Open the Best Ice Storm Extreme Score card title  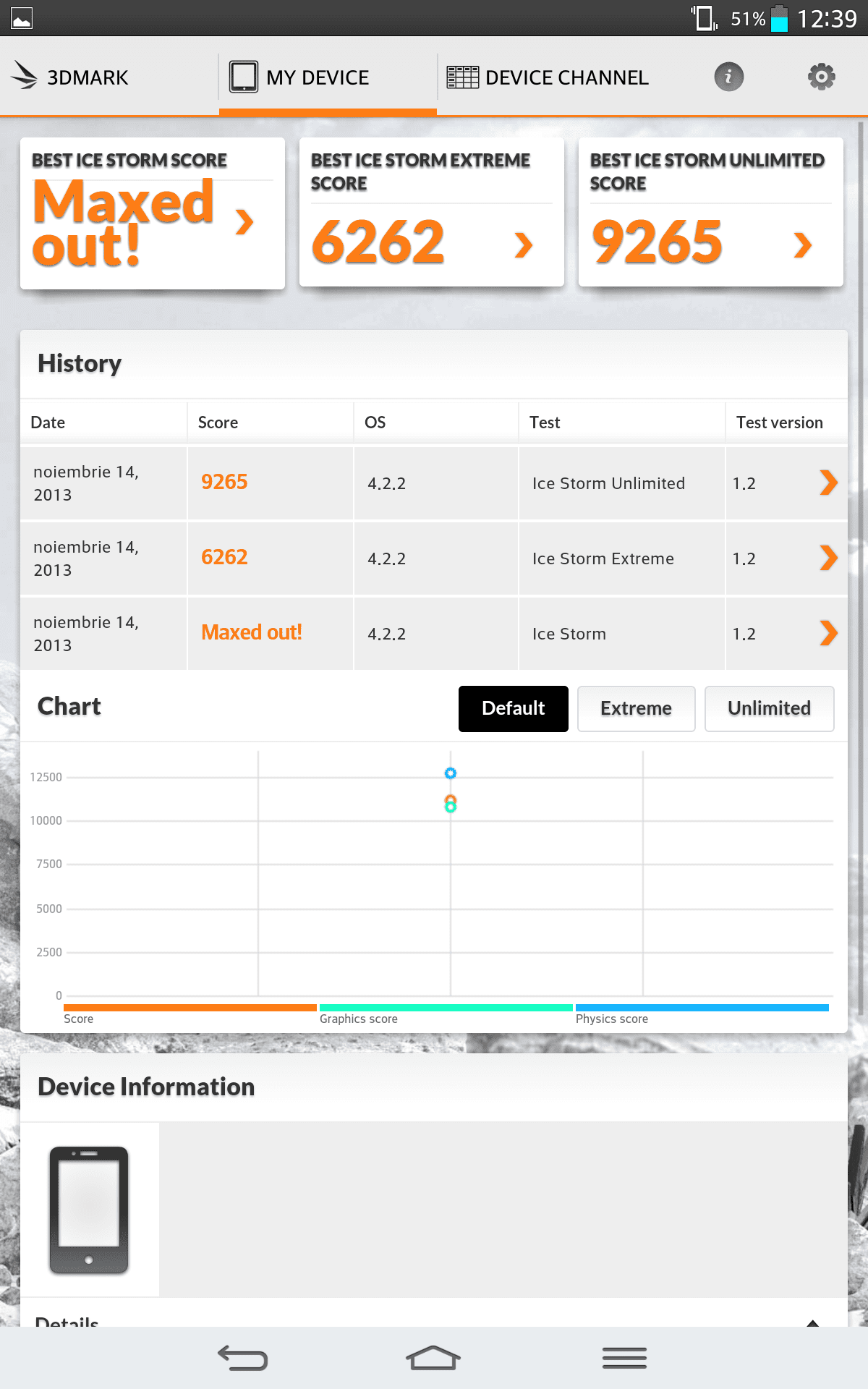click(x=420, y=171)
